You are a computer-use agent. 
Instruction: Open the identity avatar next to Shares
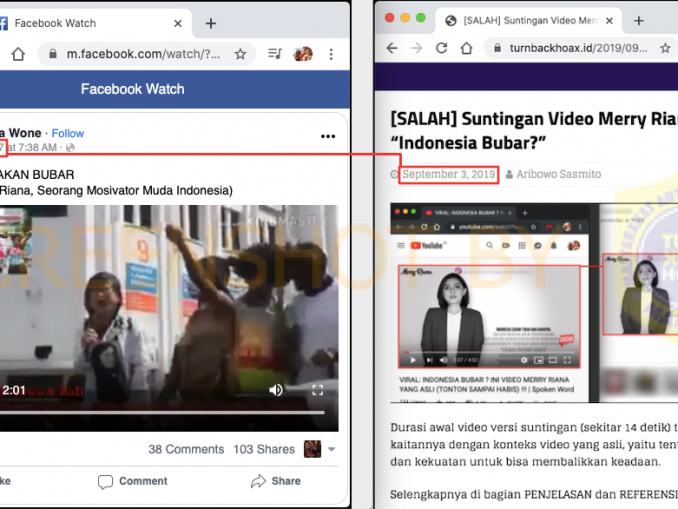pos(313,449)
